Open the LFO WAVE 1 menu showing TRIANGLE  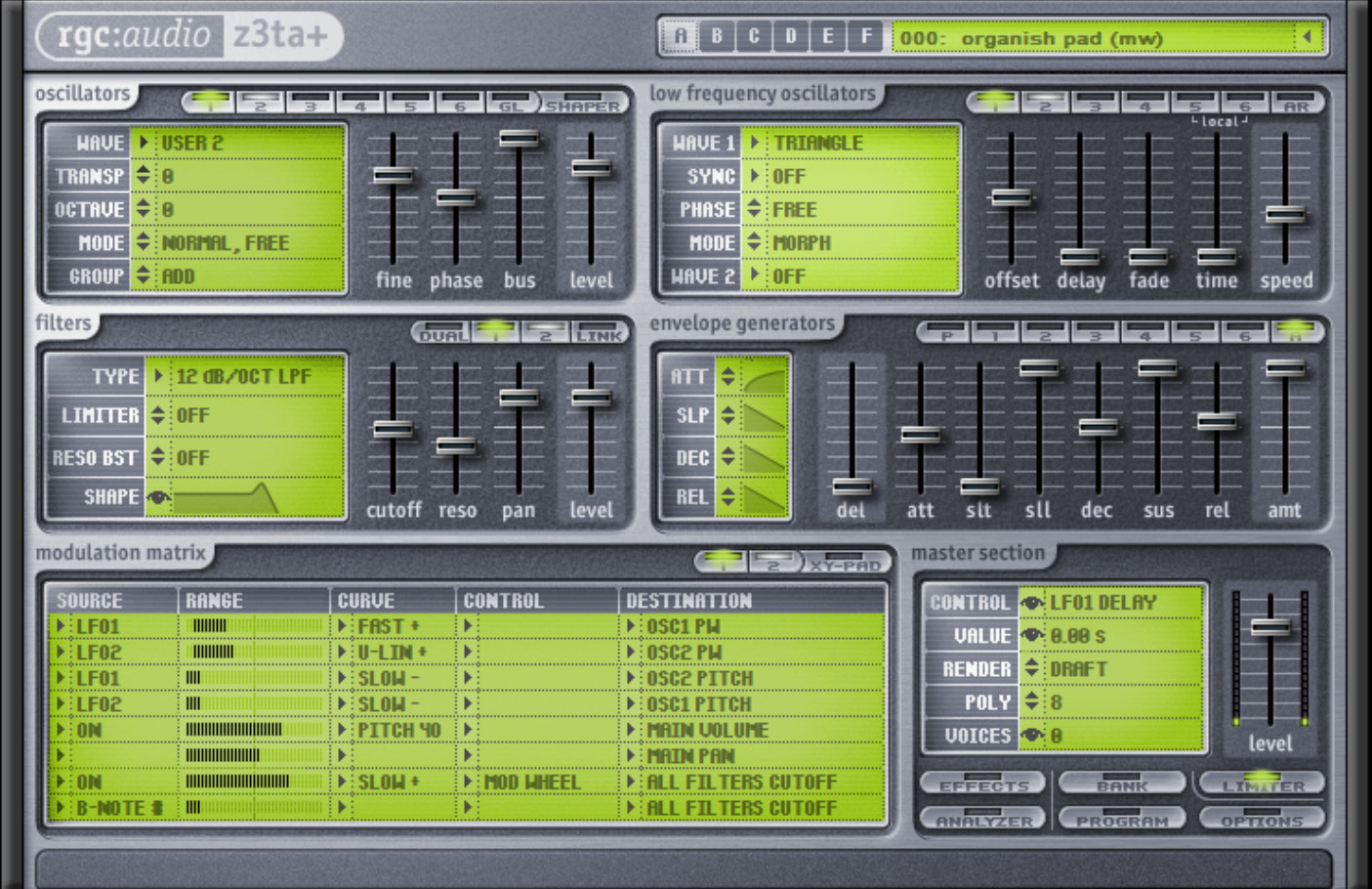click(754, 143)
